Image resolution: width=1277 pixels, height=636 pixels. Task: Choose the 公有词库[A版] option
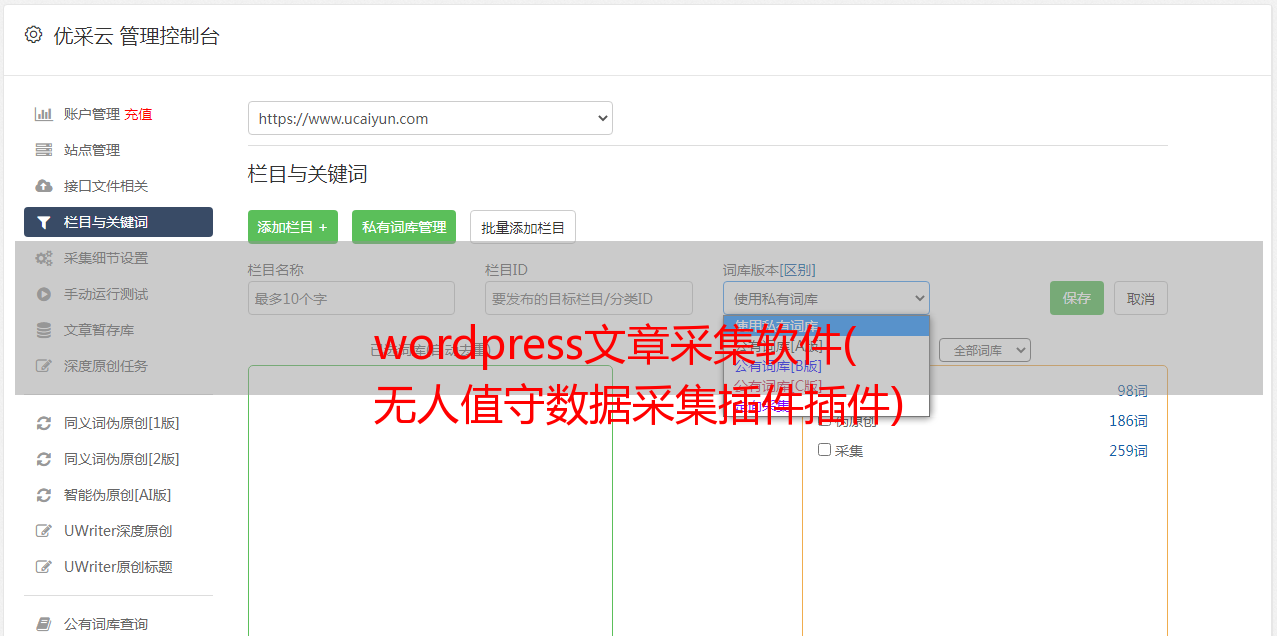(x=826, y=346)
